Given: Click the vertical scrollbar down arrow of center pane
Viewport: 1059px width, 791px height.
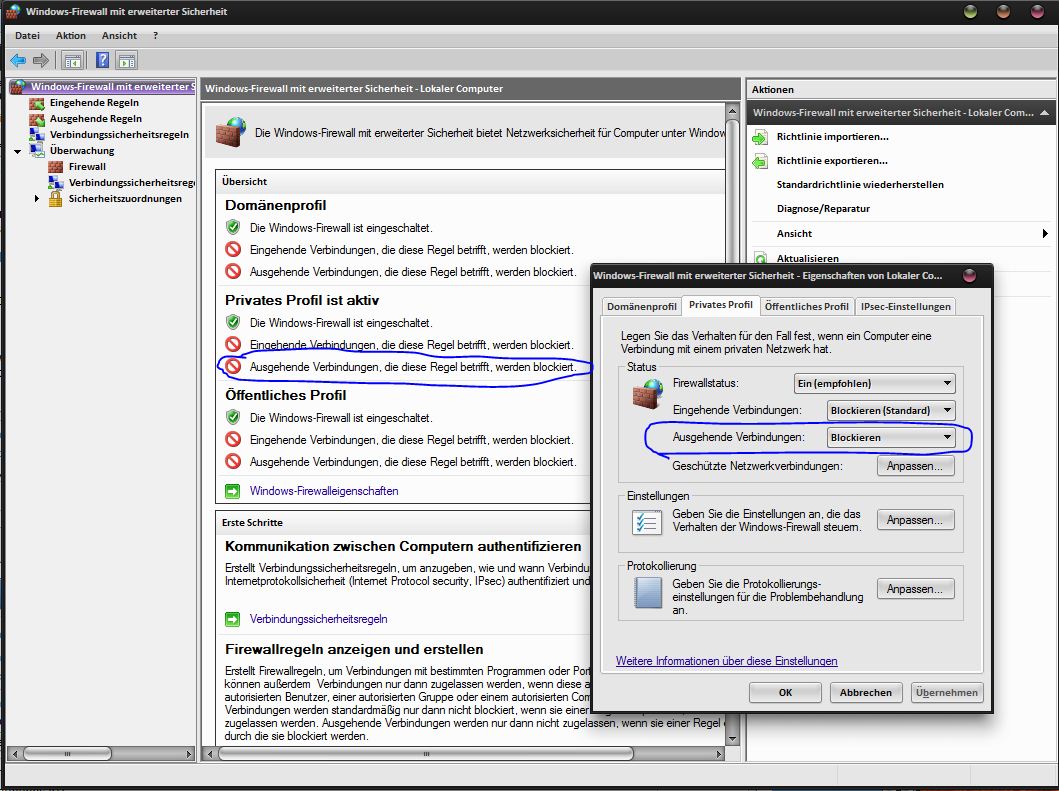Looking at the screenshot, I should click(732, 738).
